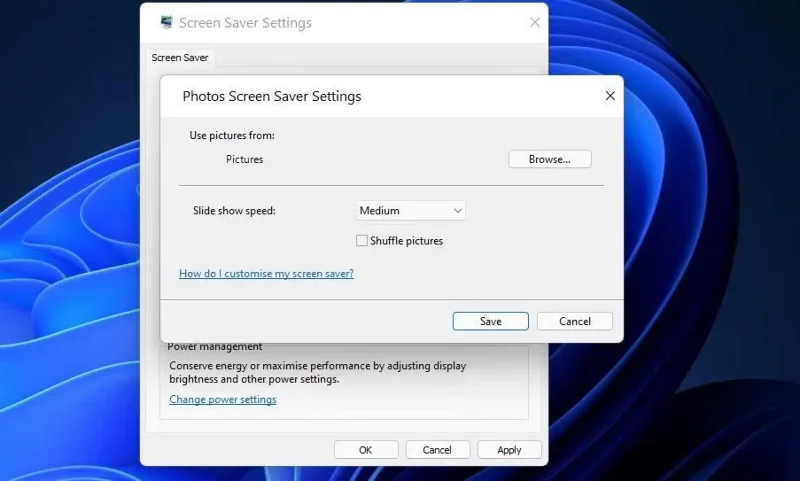This screenshot has width=800, height=481.
Task: Click the 'Slide show speed:' label
Action: (234, 211)
